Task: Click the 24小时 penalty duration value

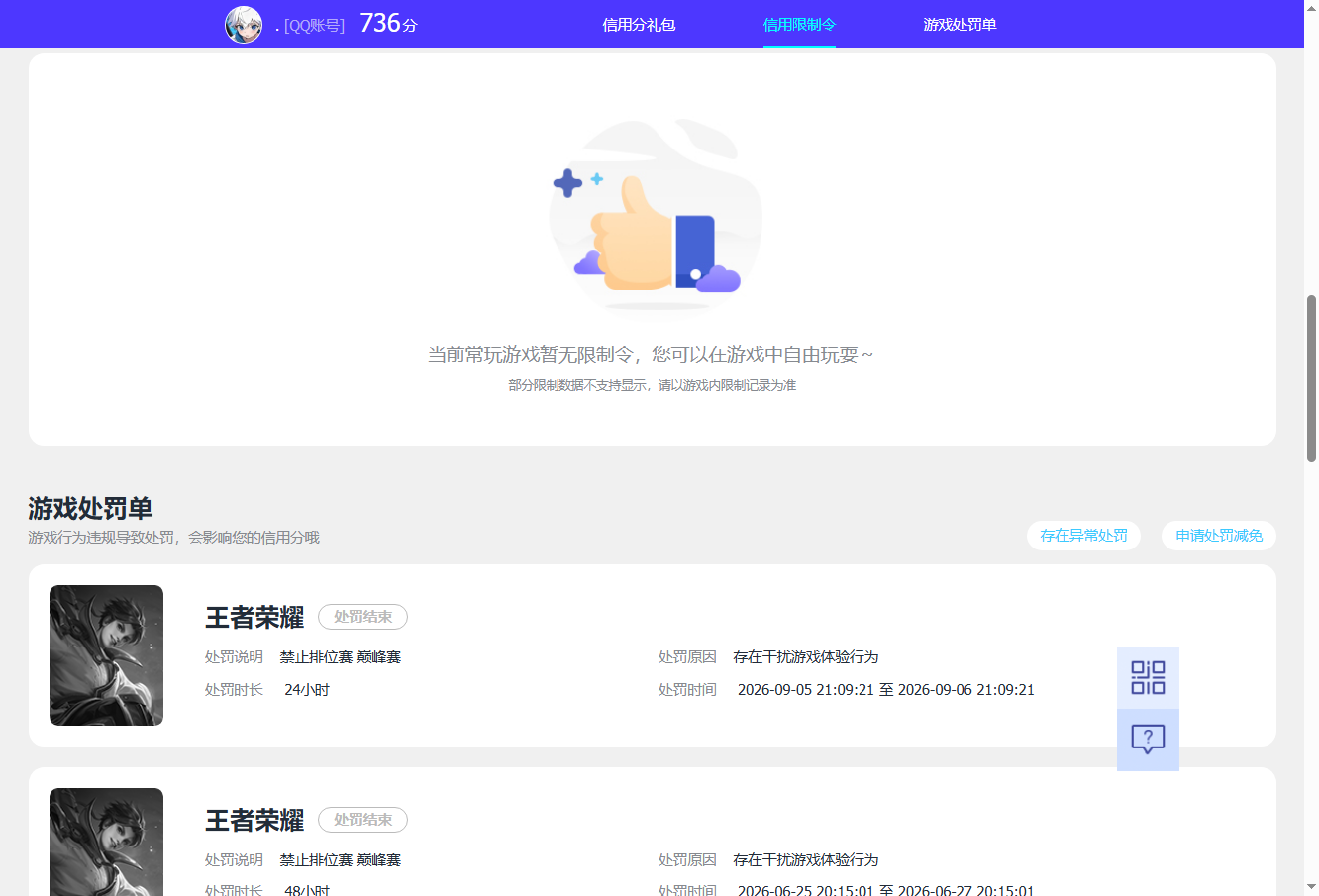Action: point(307,690)
